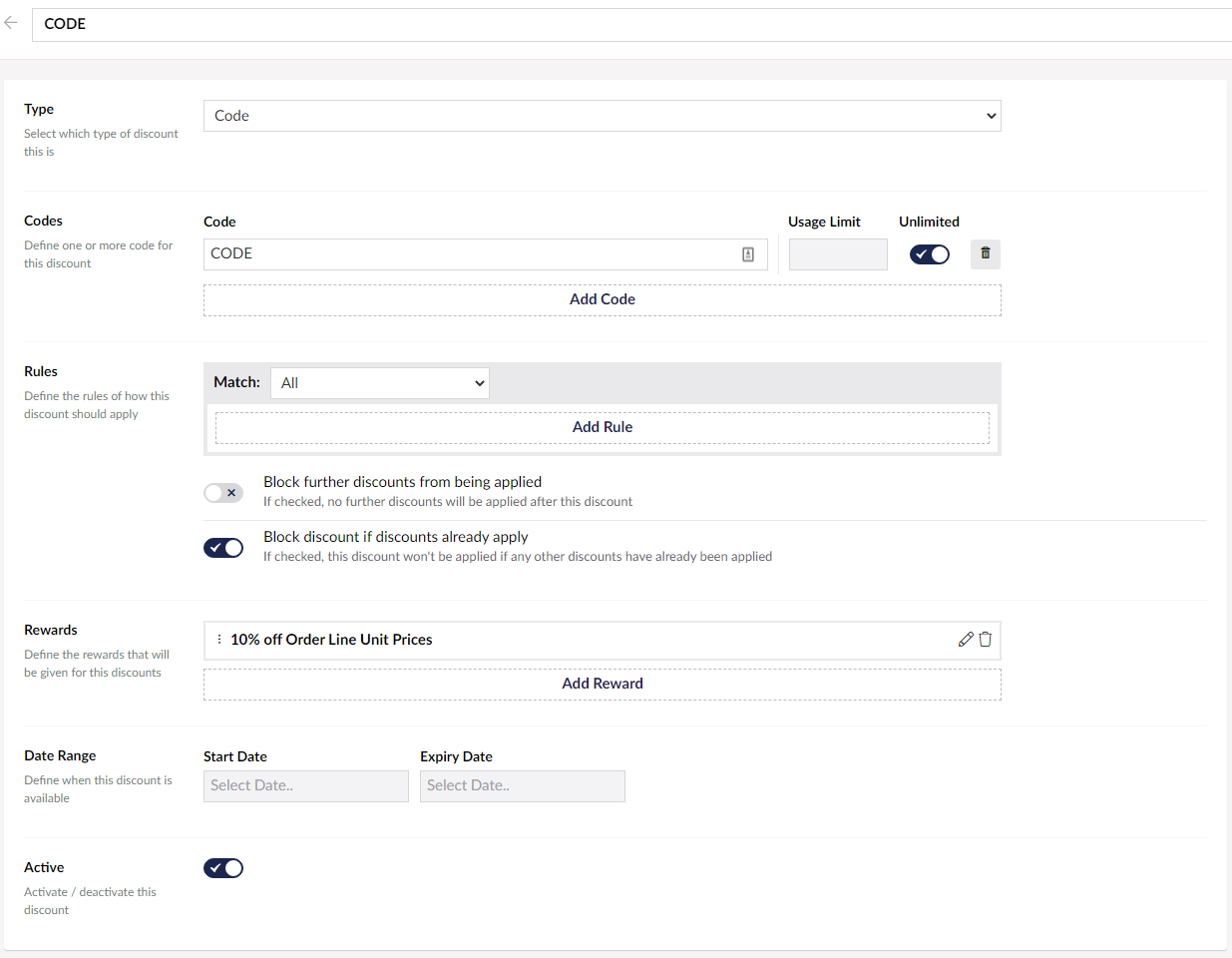Viewport: 1232px width, 958px height.
Task: Click the Add Reward button
Action: point(603,685)
